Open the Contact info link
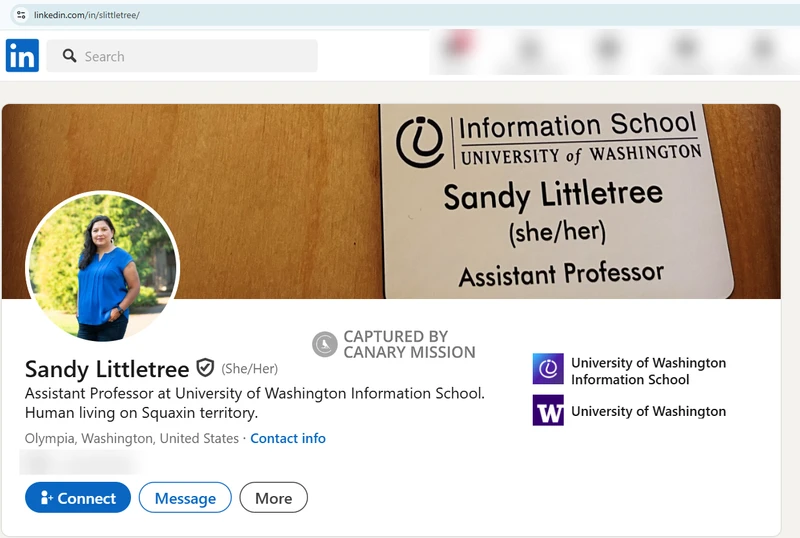This screenshot has width=800, height=538. (x=288, y=438)
